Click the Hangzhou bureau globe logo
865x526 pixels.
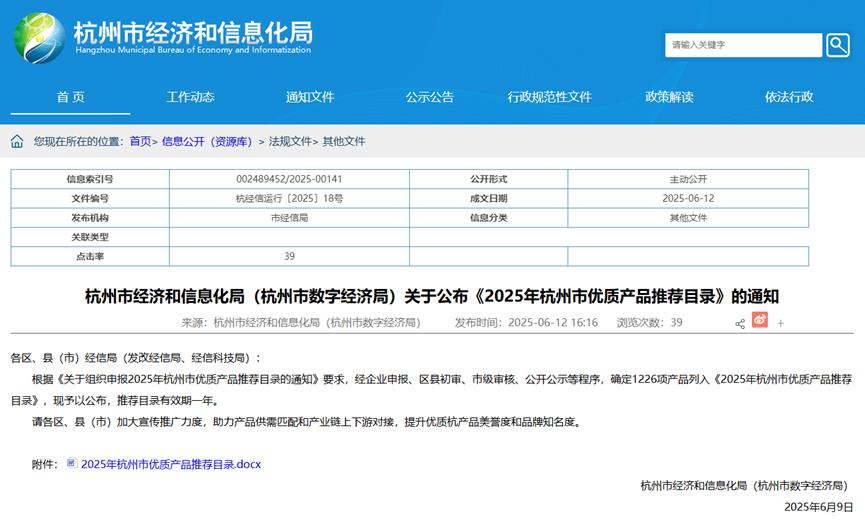pyautogui.click(x=39, y=39)
